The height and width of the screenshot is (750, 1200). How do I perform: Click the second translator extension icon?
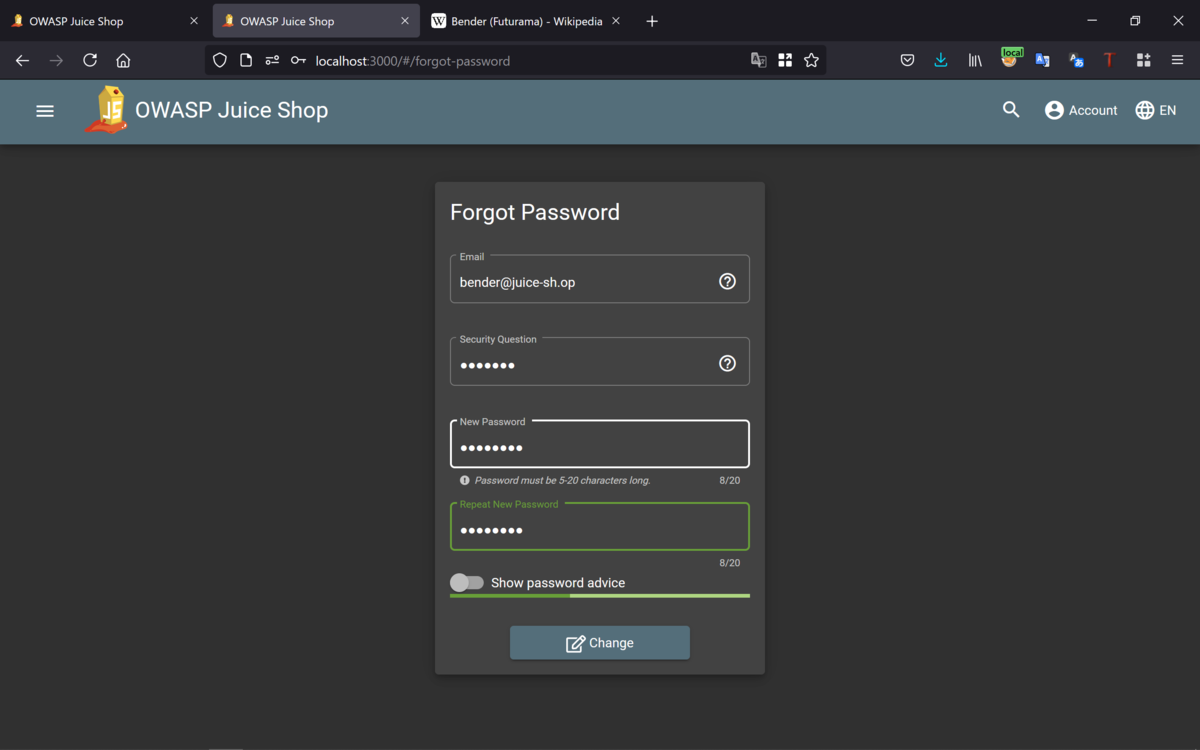coord(1076,60)
